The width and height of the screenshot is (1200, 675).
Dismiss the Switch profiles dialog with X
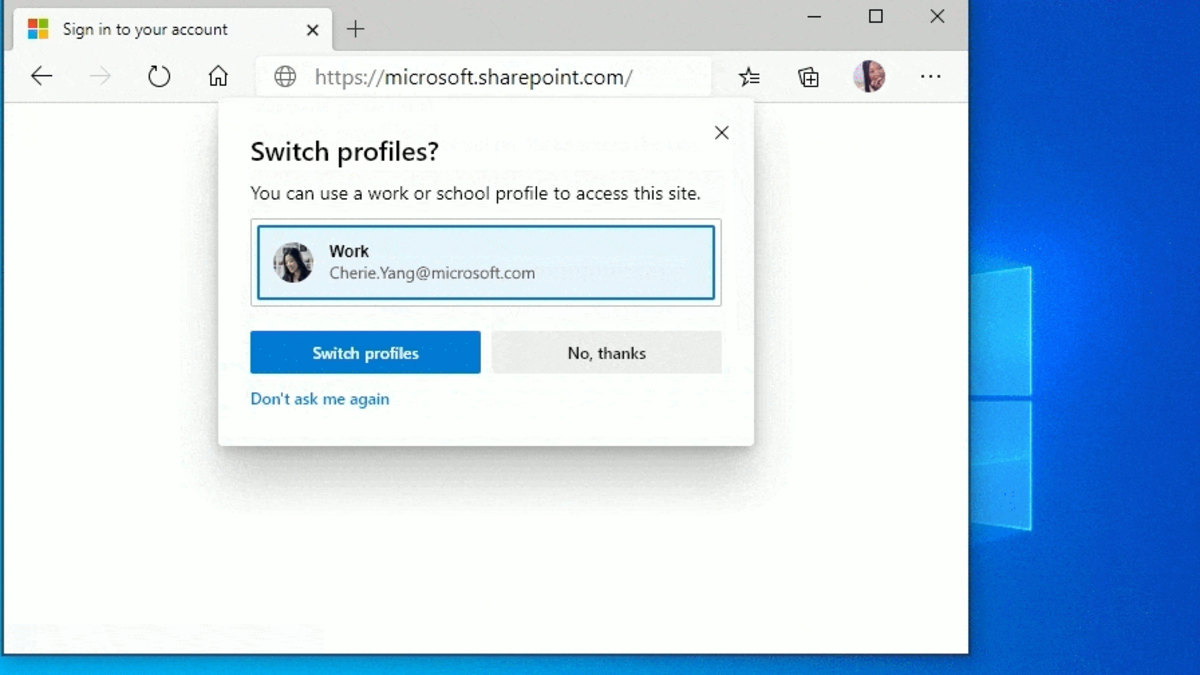coord(722,133)
